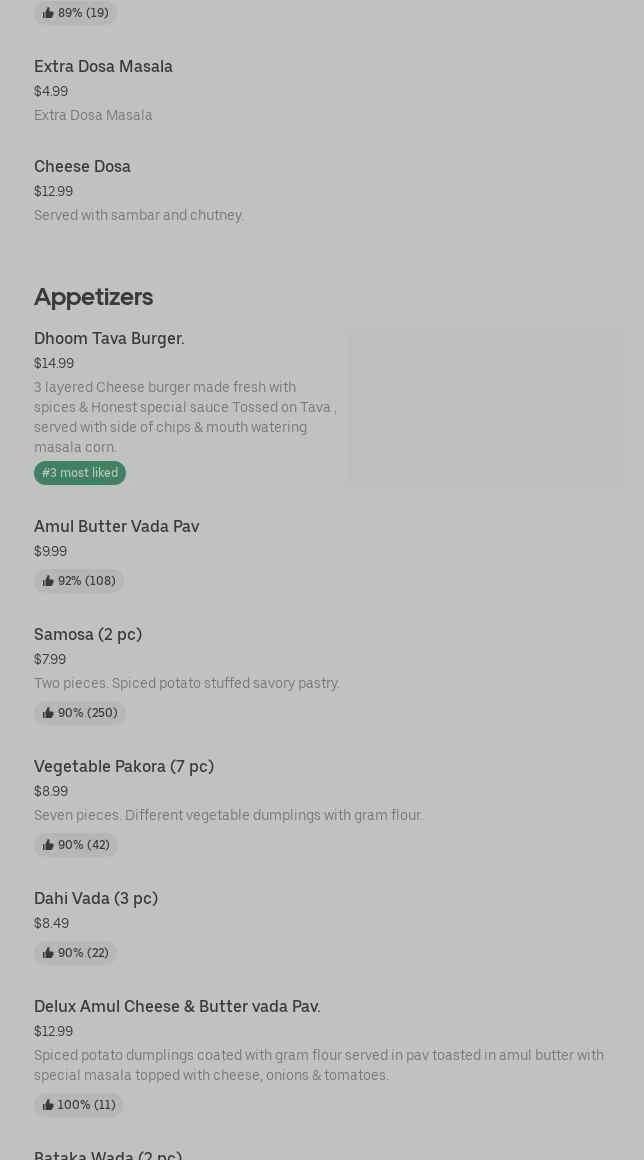Choose the Dahi Vada (3 pc) item
This screenshot has width=644, height=1160.
(x=96, y=899)
